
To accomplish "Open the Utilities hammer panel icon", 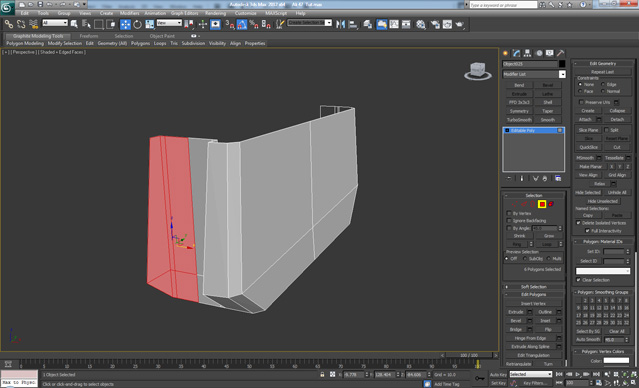I will 561,53.
